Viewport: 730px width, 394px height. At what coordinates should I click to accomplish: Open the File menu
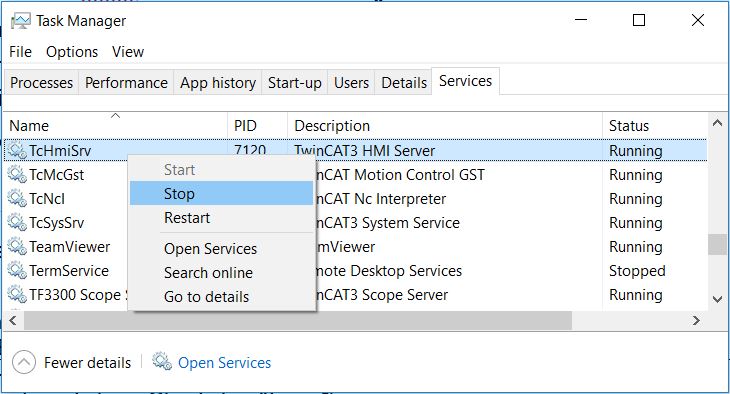coord(20,52)
